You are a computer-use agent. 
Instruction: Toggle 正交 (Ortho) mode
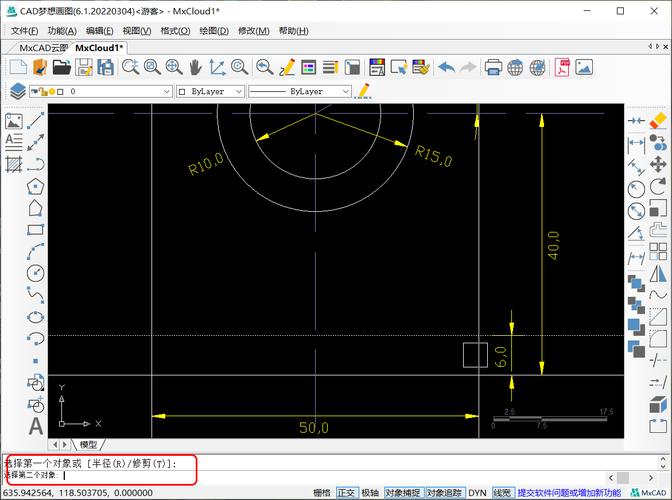pyautogui.click(x=347, y=493)
